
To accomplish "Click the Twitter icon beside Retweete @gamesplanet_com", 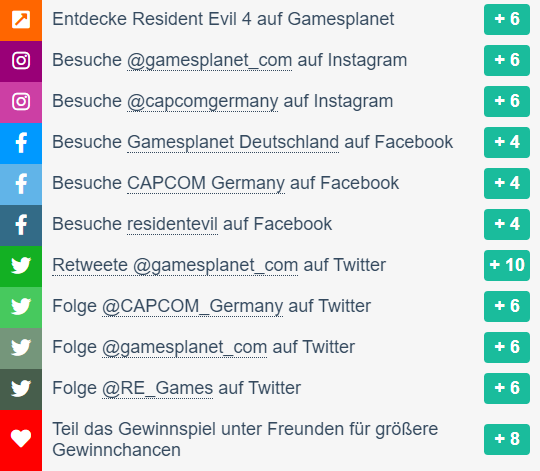I will (21, 265).
